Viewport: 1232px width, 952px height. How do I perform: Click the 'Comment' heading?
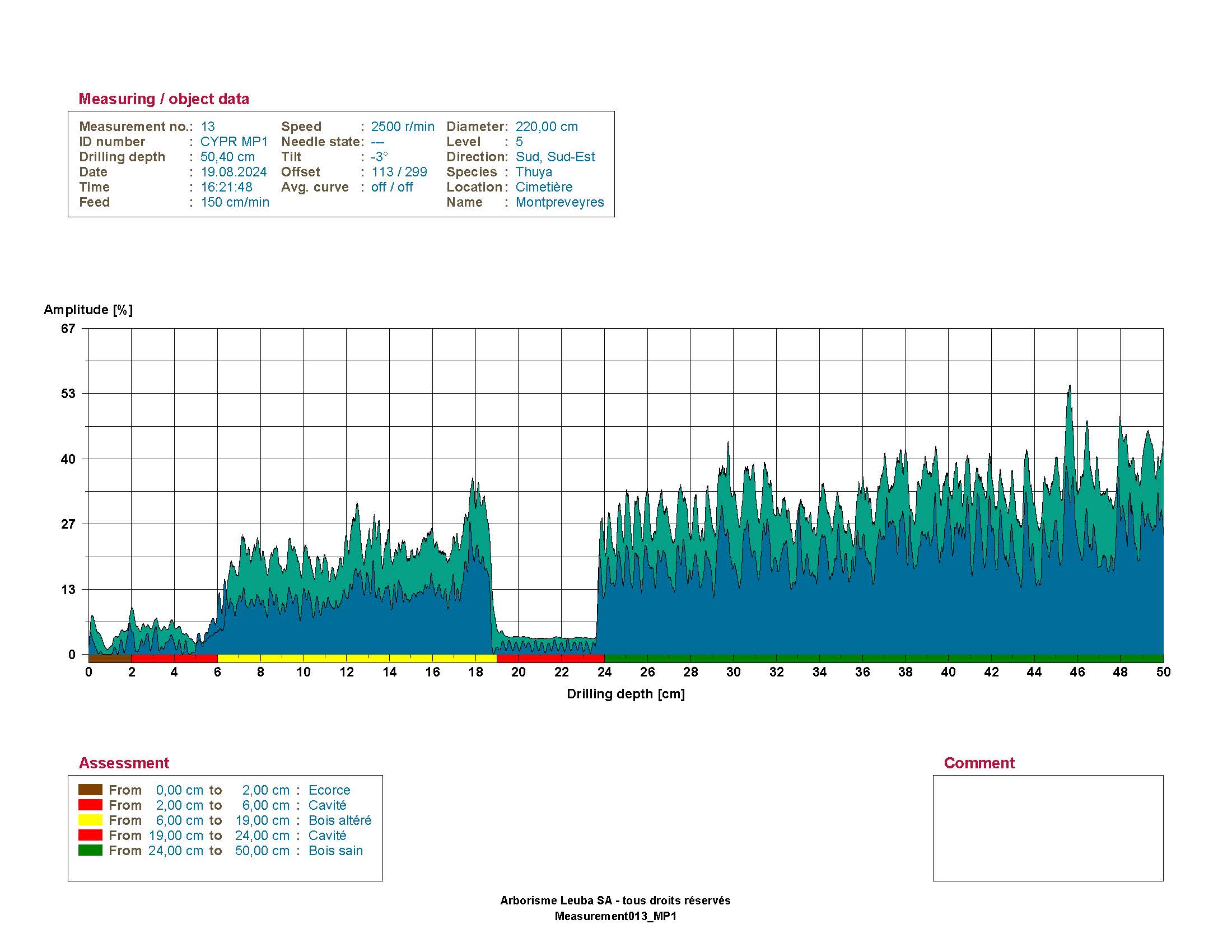coord(979,763)
